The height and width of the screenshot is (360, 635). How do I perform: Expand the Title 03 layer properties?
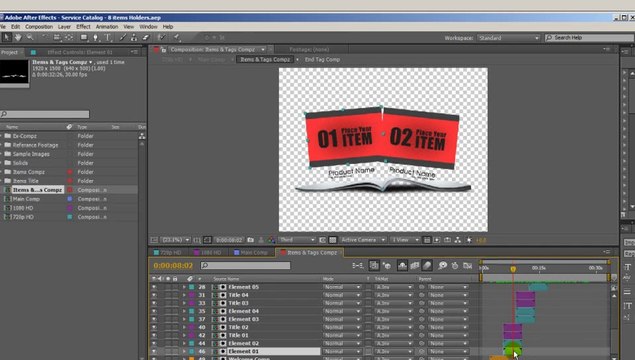[x=184, y=303]
